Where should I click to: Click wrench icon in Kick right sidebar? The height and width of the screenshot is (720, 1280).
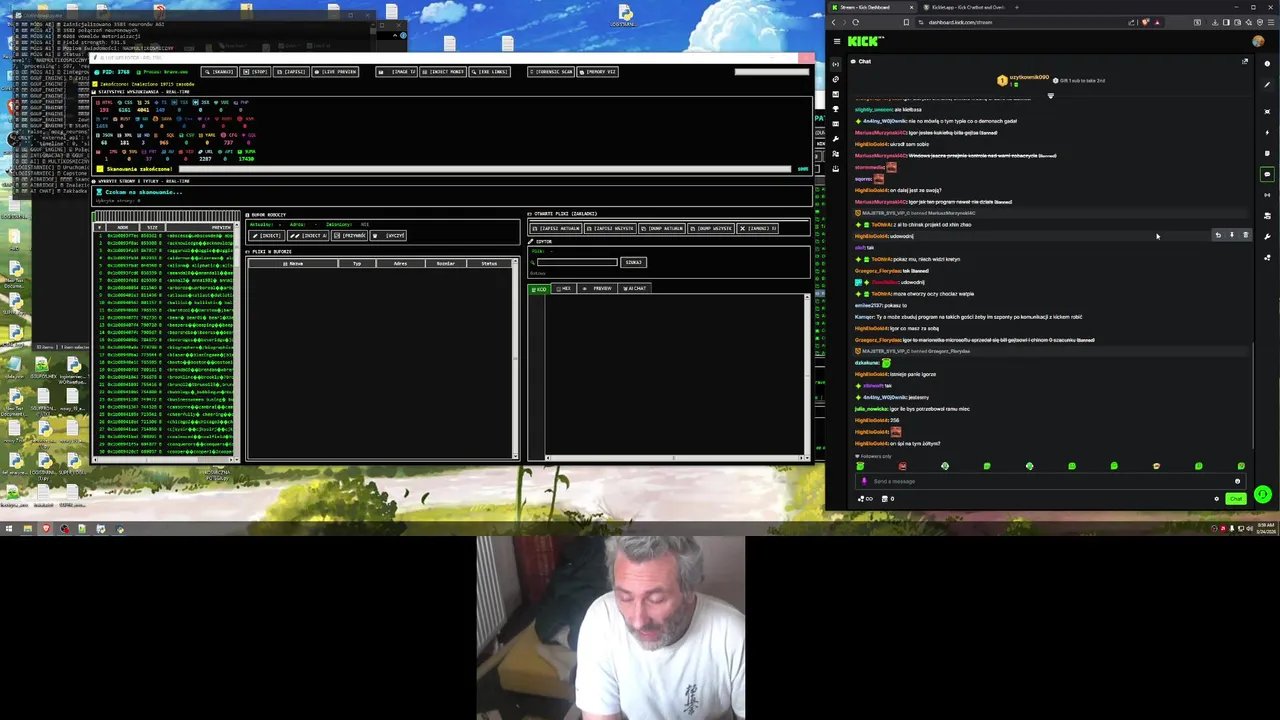point(1267,236)
